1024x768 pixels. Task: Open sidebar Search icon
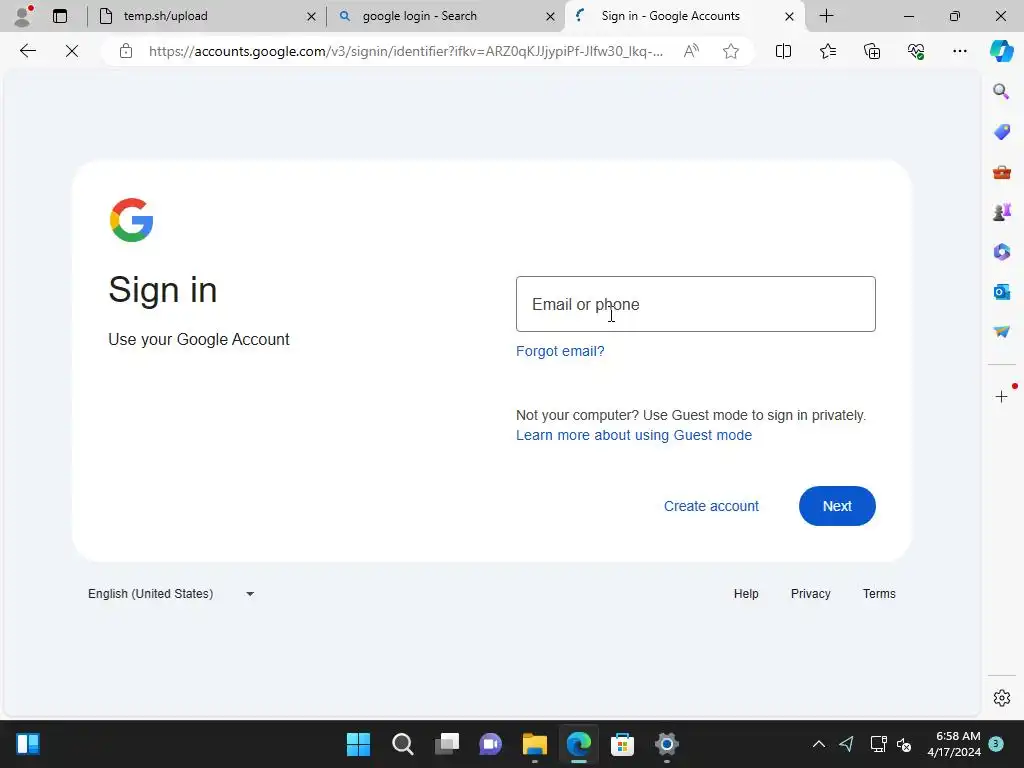coord(1001,91)
